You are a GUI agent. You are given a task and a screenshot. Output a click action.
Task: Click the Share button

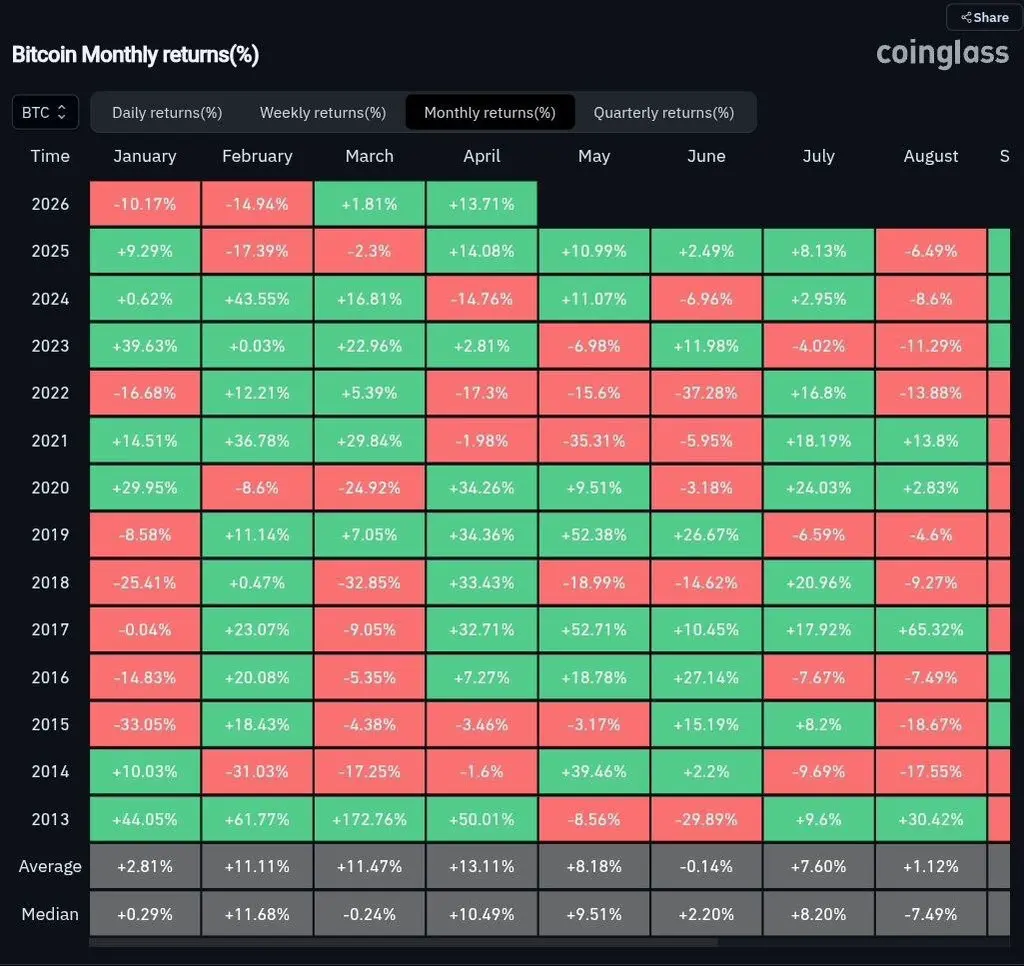click(984, 18)
